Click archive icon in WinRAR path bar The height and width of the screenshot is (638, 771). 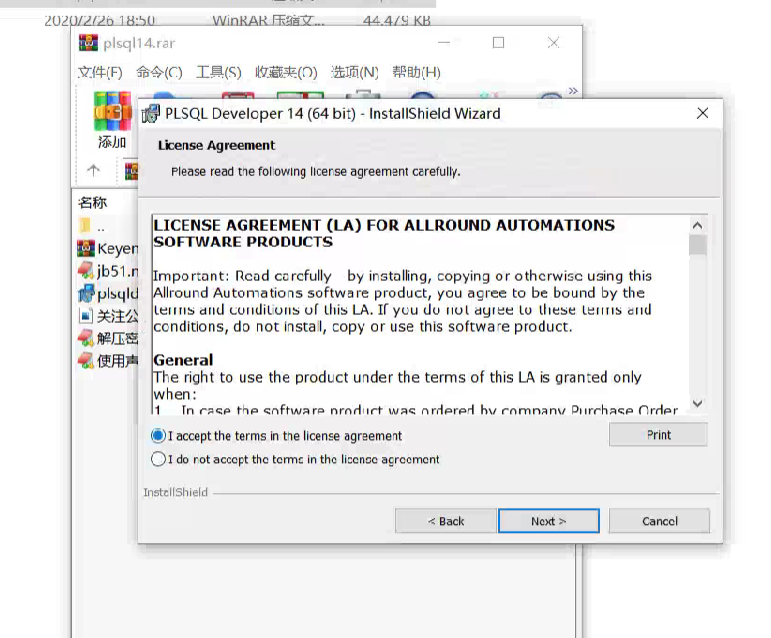tap(131, 171)
